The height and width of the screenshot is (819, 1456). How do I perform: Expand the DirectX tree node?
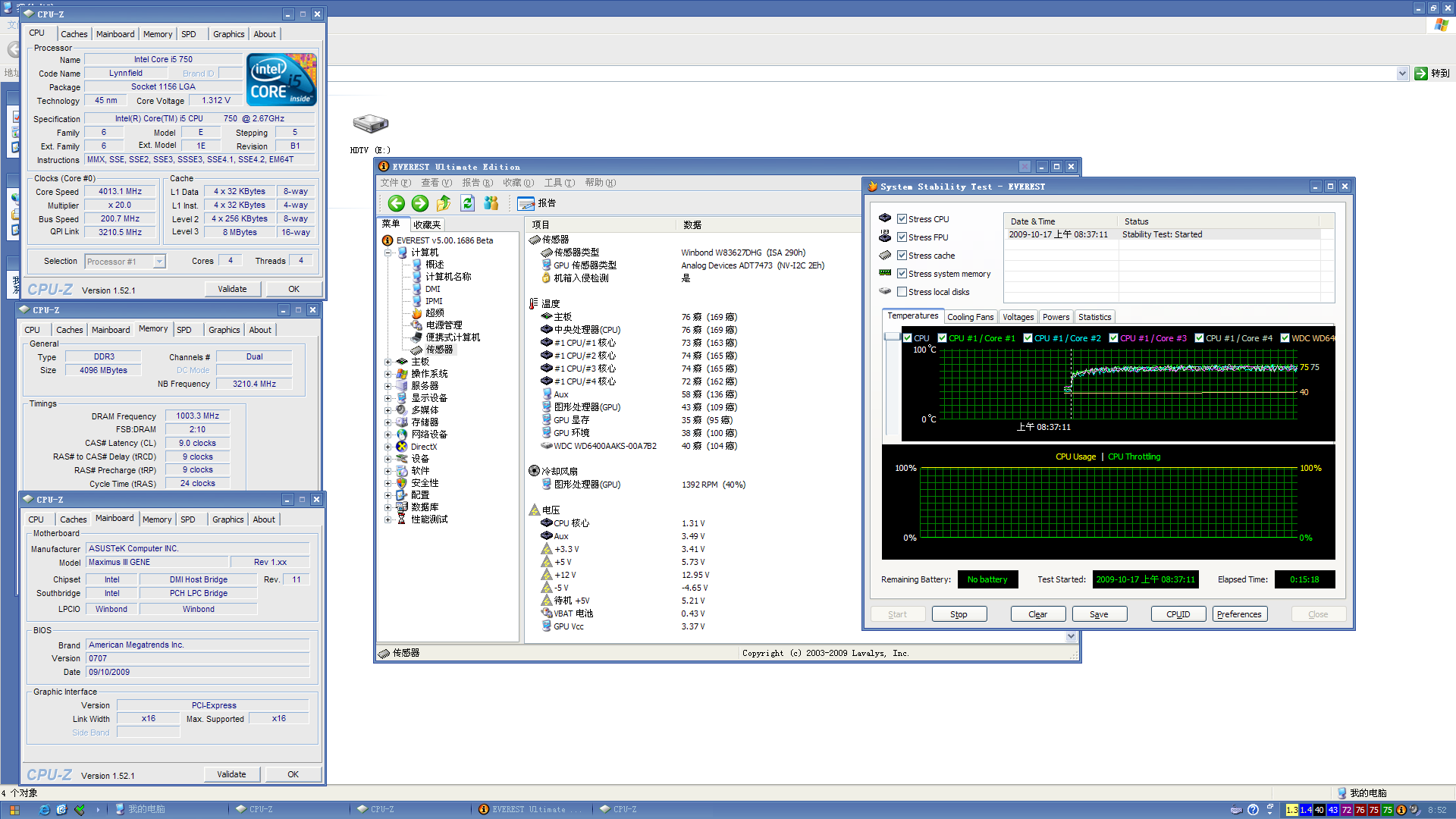388,447
